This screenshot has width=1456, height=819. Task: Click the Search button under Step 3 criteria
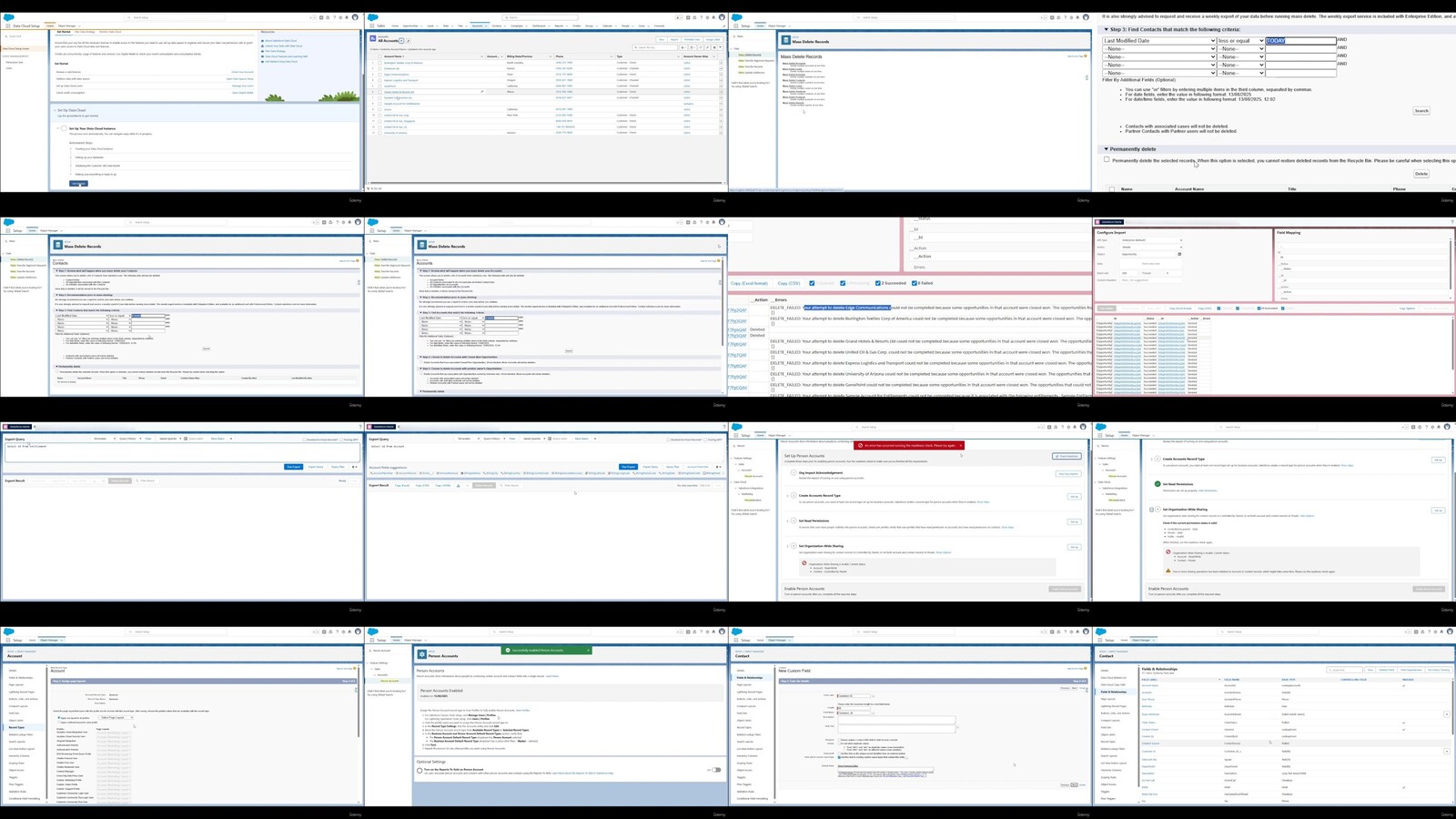tap(1421, 111)
